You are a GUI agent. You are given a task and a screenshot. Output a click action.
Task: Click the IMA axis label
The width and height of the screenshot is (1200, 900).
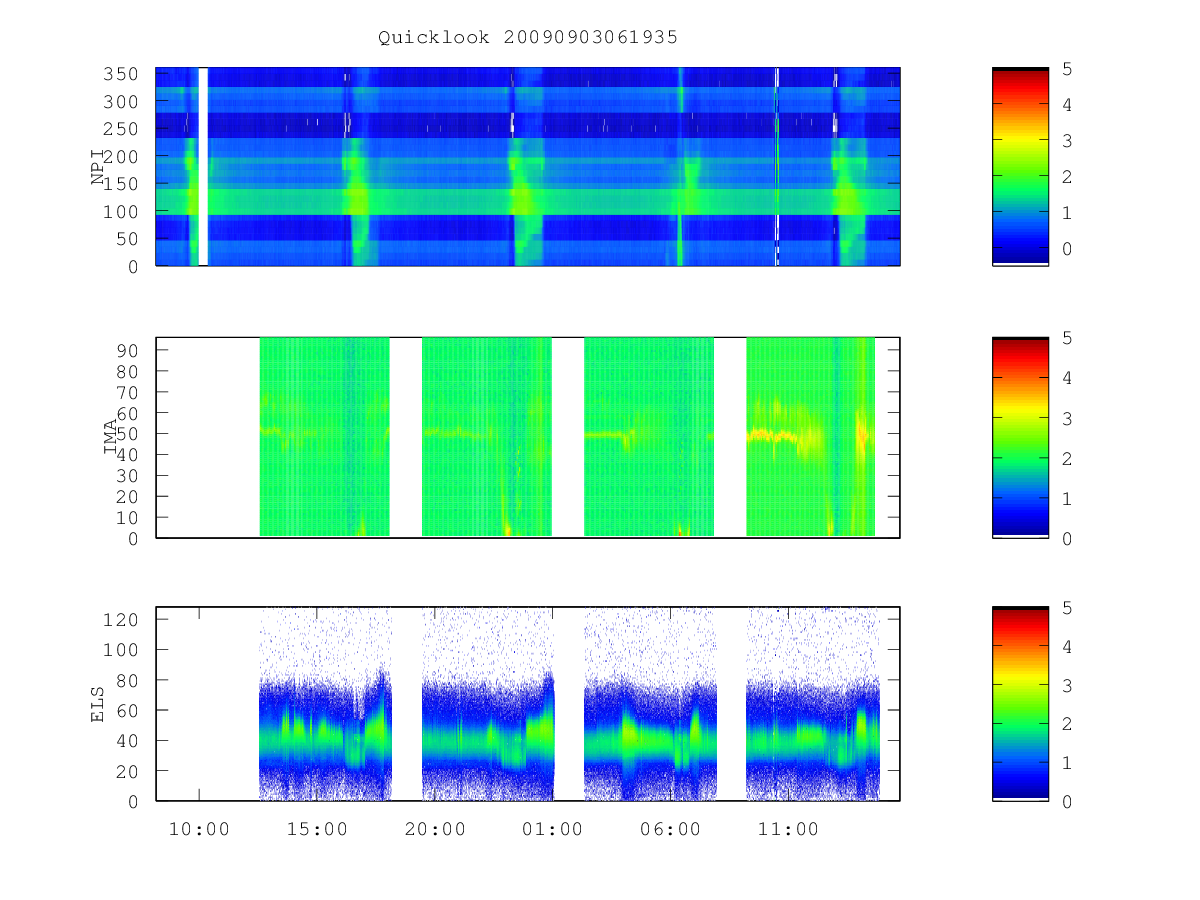(110, 437)
